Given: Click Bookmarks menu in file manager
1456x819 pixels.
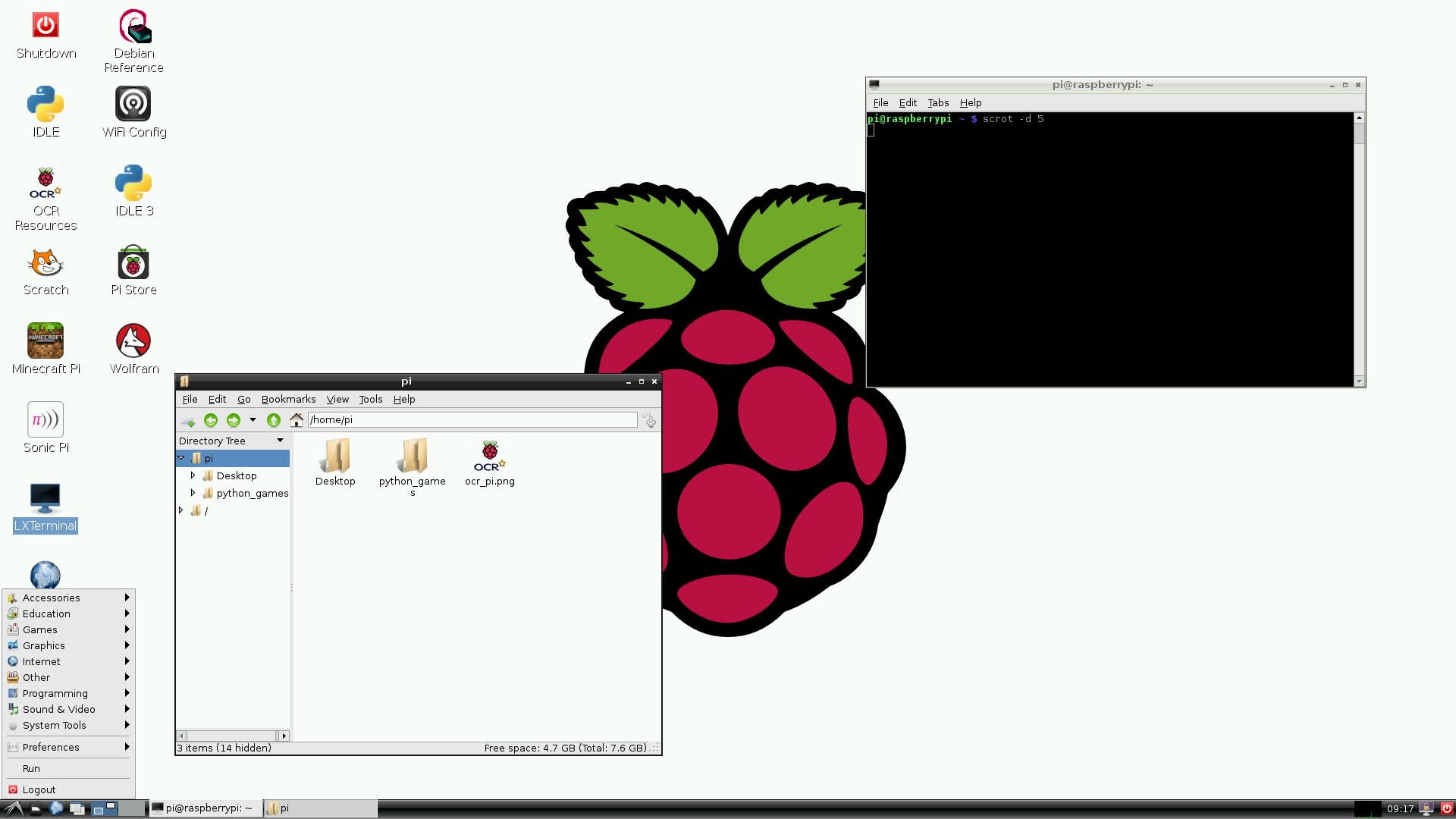Looking at the screenshot, I should point(288,399).
